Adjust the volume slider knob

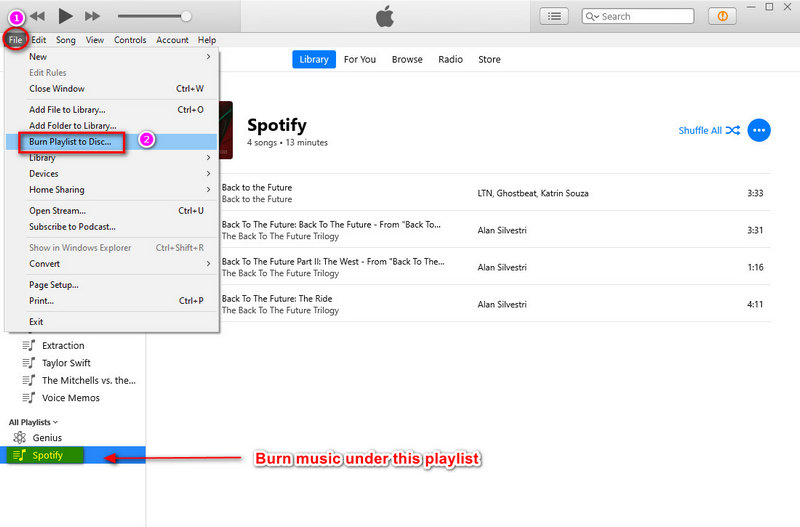[186, 16]
